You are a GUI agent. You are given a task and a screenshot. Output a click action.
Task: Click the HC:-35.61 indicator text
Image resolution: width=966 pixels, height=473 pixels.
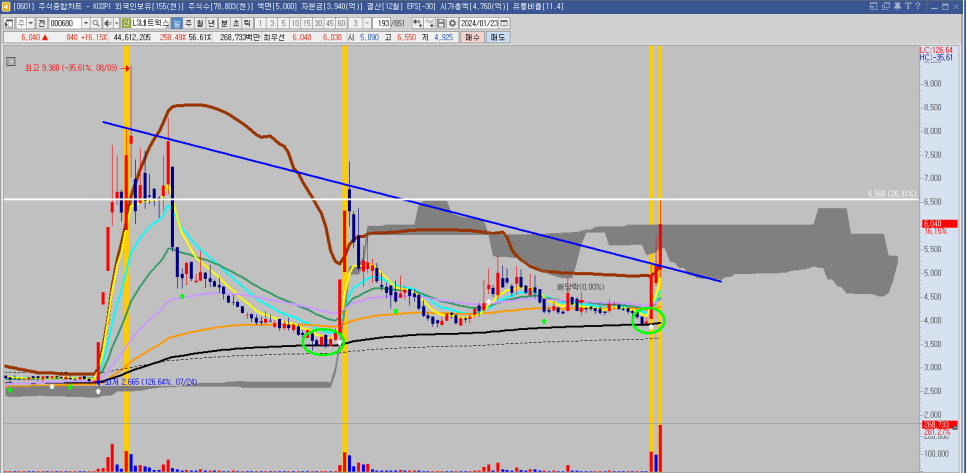pos(936,57)
